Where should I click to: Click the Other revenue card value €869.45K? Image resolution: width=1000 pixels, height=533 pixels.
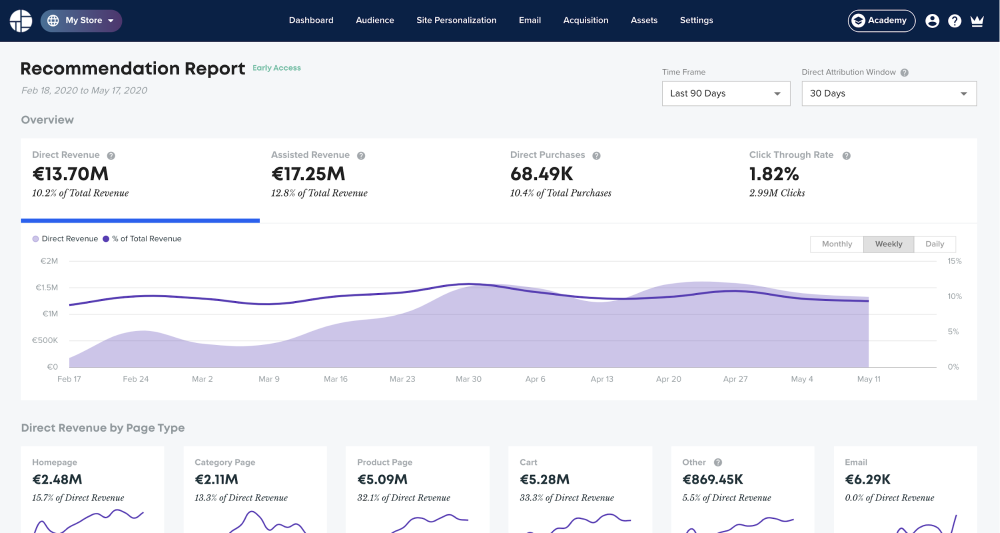coord(712,479)
